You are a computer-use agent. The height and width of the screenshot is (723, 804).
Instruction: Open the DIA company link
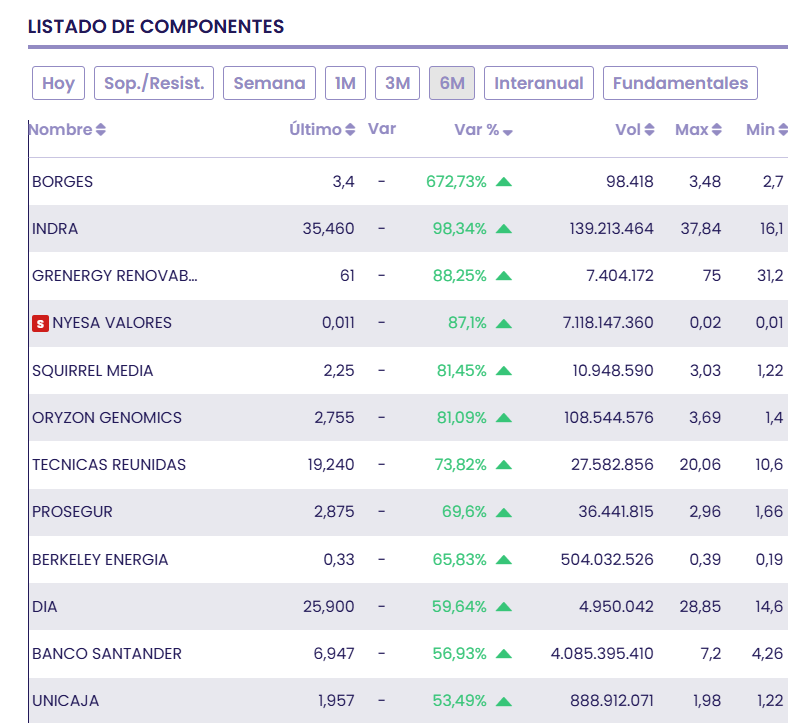[x=45, y=607]
